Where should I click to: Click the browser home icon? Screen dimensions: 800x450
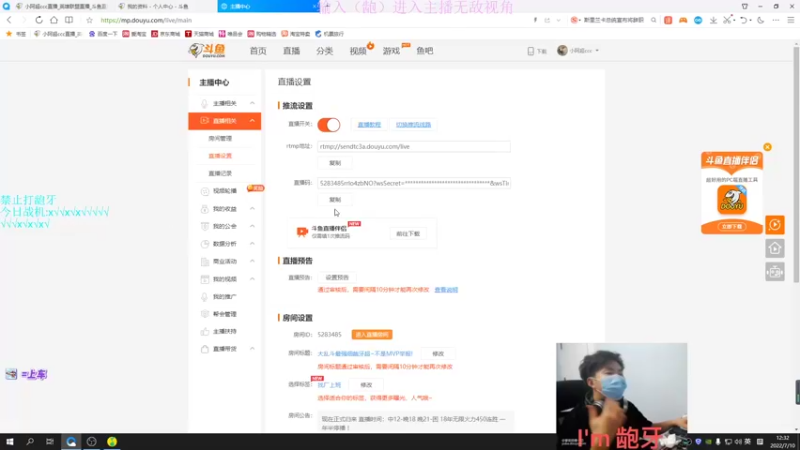(54, 20)
